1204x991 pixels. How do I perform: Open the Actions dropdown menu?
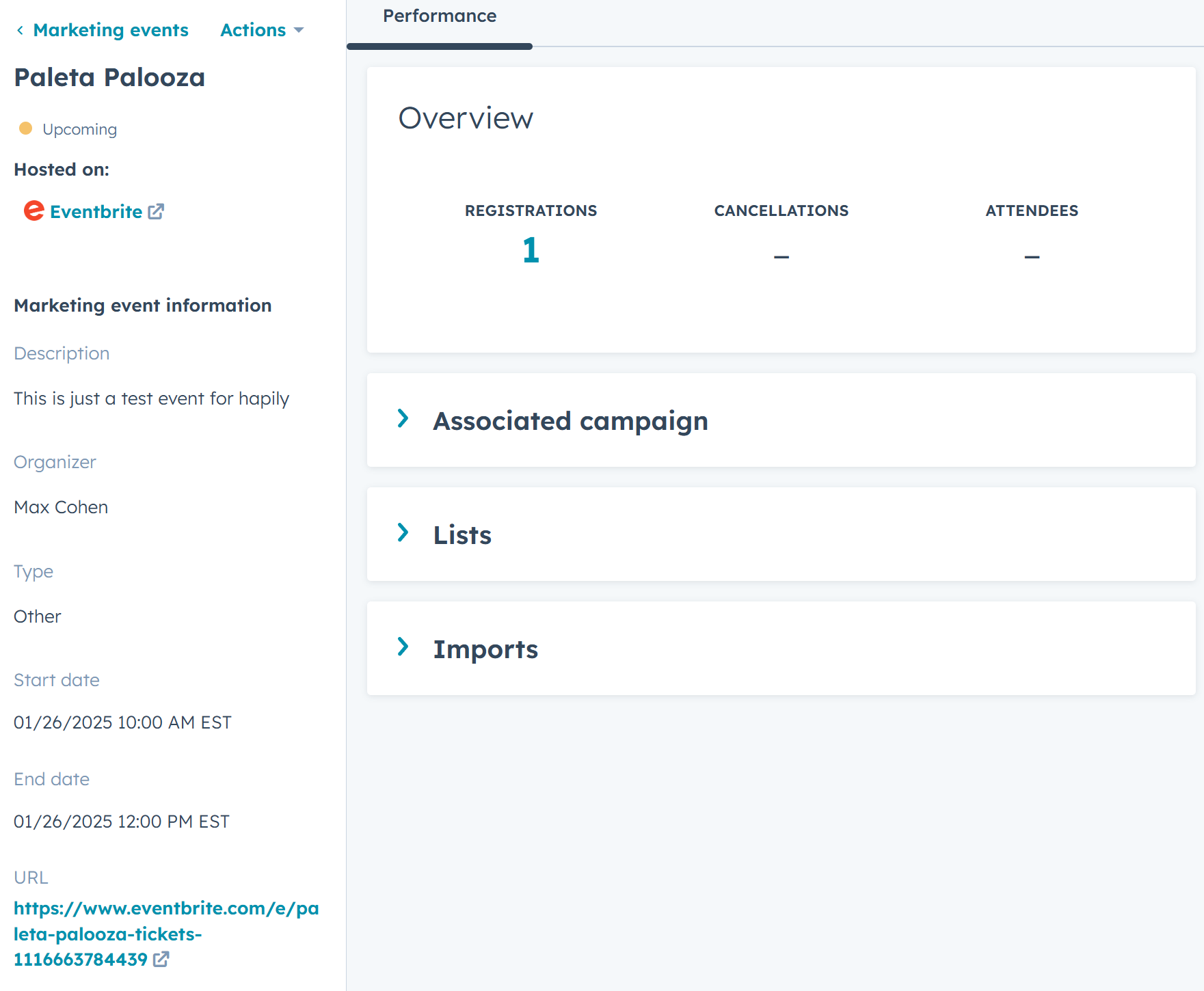click(261, 30)
